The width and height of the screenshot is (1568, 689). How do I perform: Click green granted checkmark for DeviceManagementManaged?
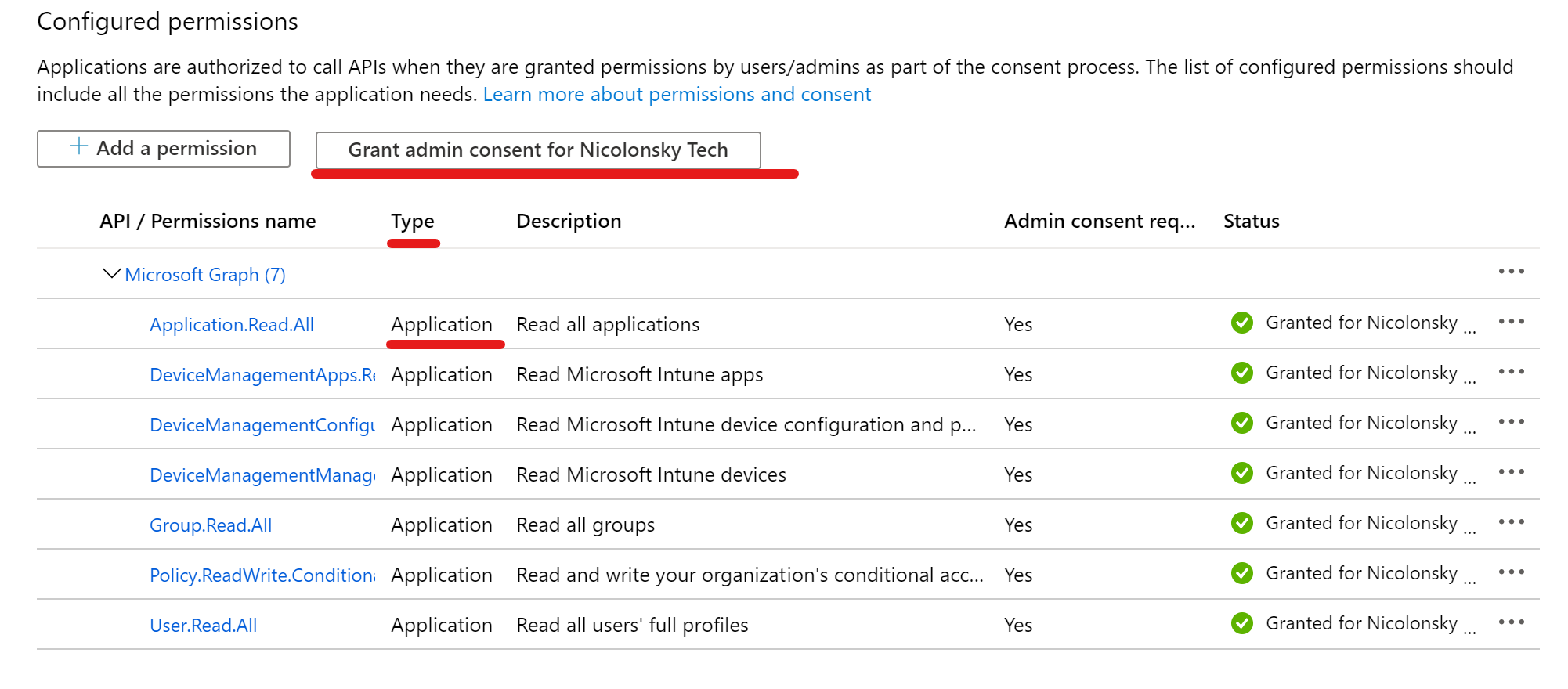[x=1241, y=473]
